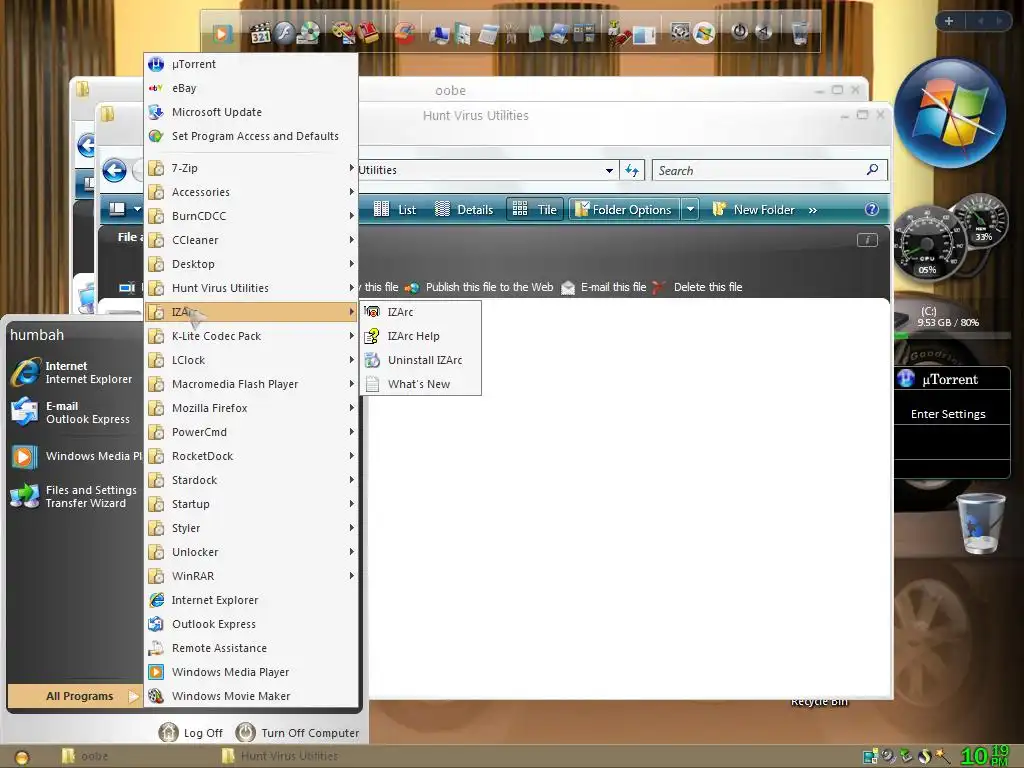Expand Hunt Virus Utilities program folder

pos(251,288)
